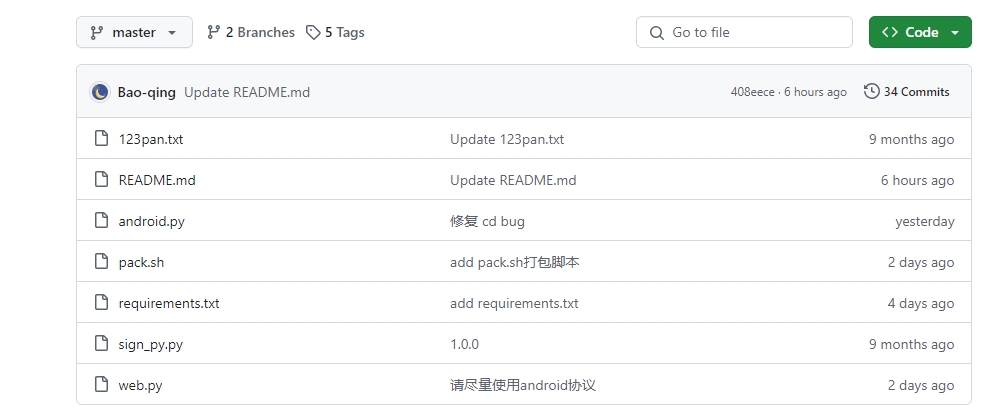Click the file icon beside README.md
This screenshot has height=420, width=990.
click(x=101, y=180)
